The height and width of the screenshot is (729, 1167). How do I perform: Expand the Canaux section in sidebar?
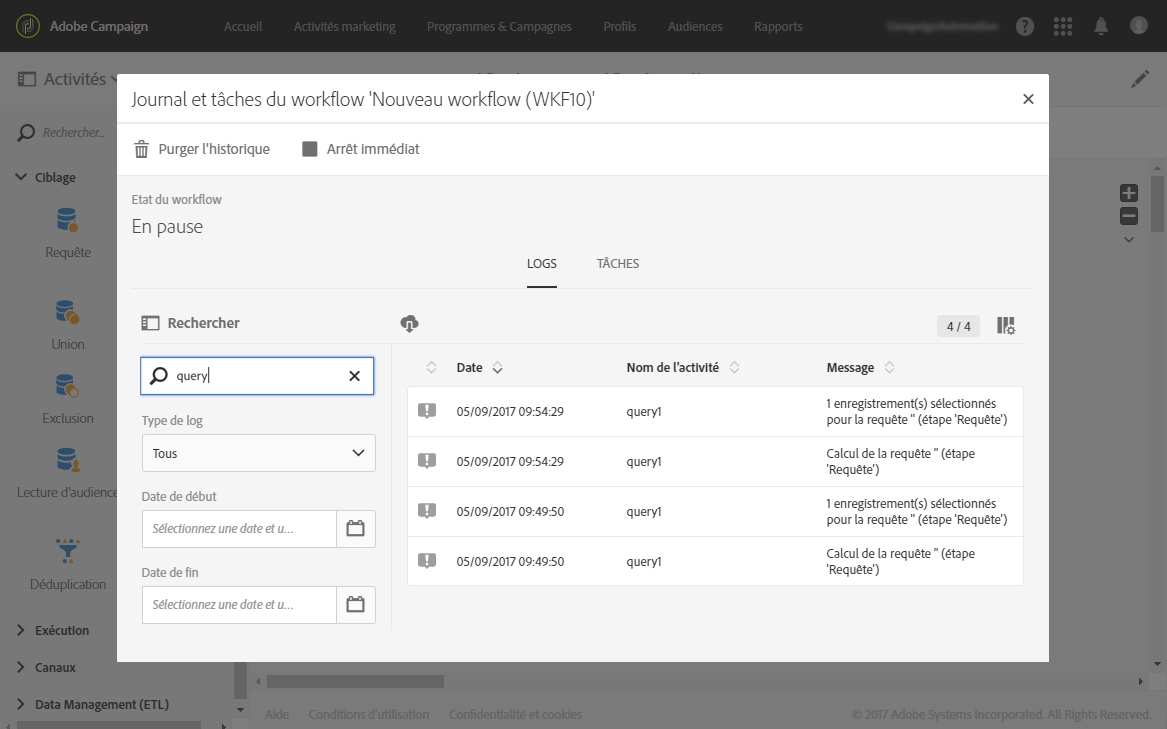tap(55, 667)
